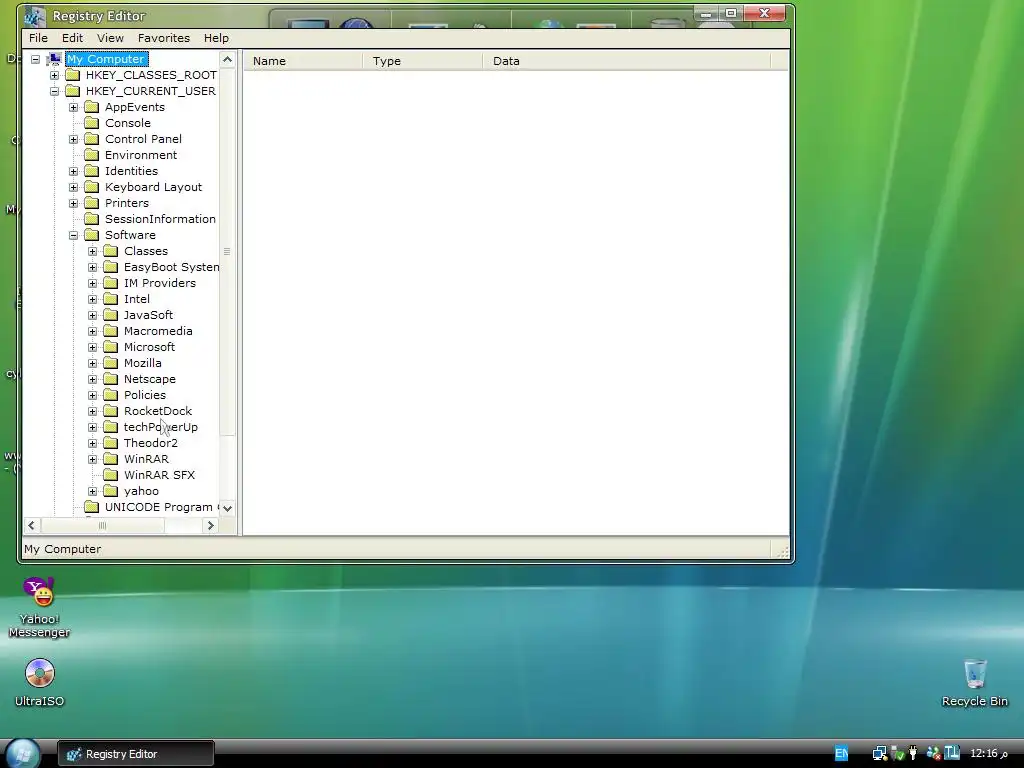
Task: Click the Classes folder icon
Action: (x=111, y=251)
